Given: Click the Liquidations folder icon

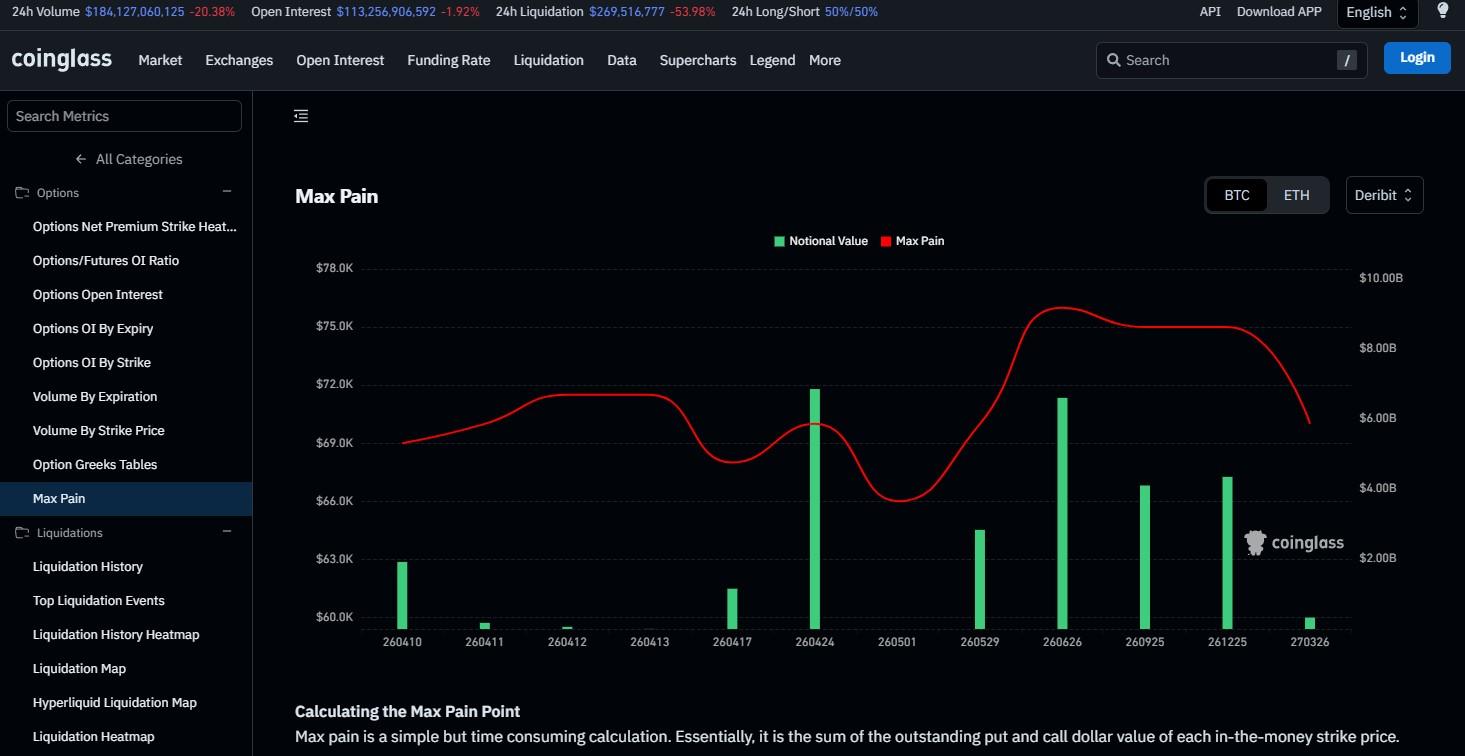Looking at the screenshot, I should tap(22, 533).
